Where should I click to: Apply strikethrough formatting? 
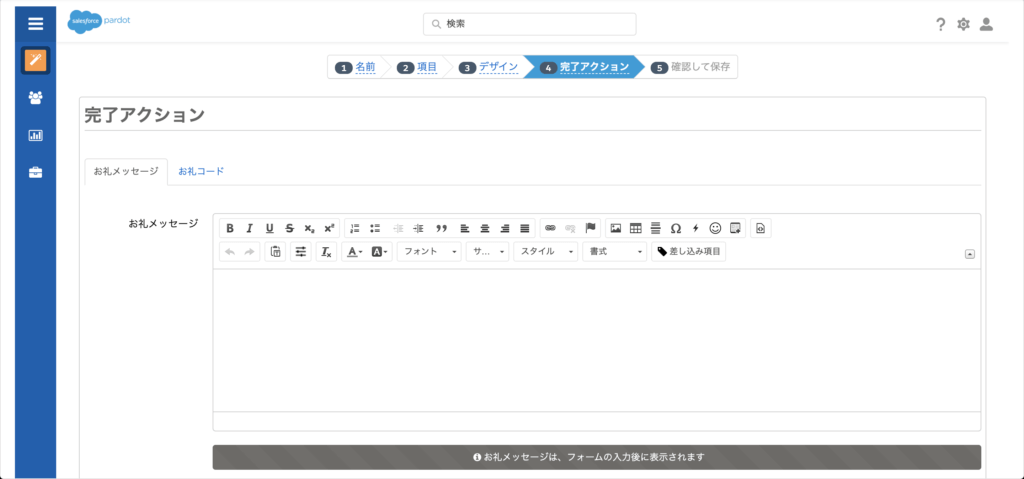click(289, 228)
